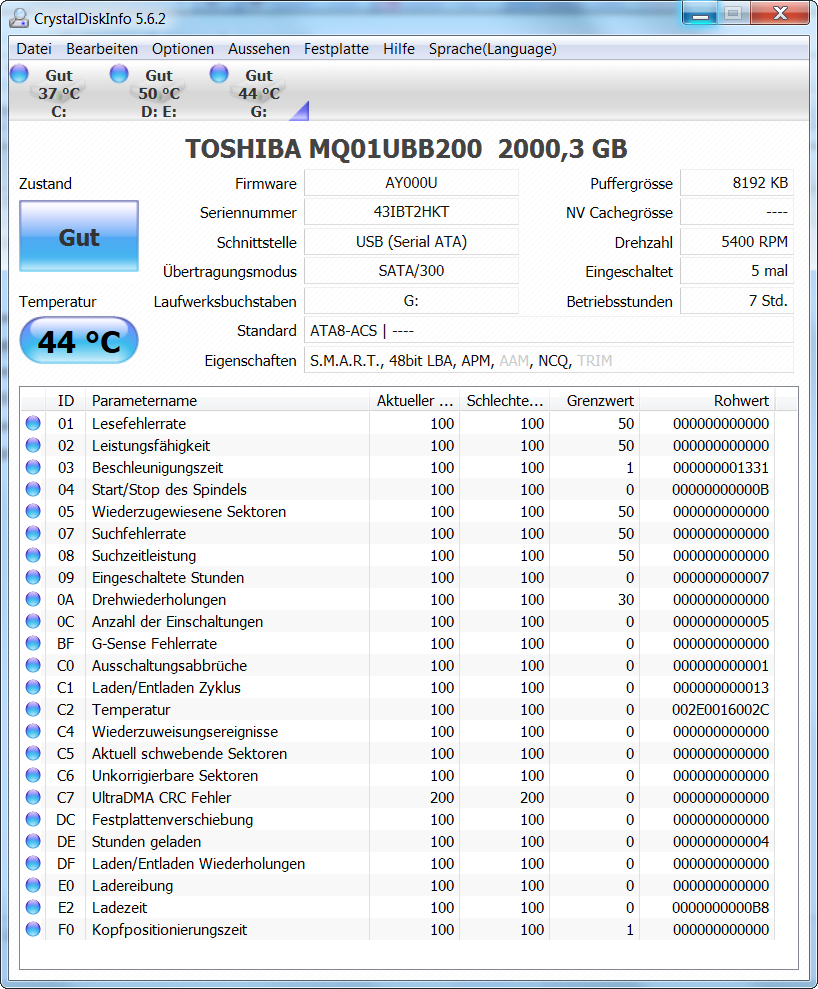Select the Ladezeit row text
The image size is (818, 989).
coord(119,908)
